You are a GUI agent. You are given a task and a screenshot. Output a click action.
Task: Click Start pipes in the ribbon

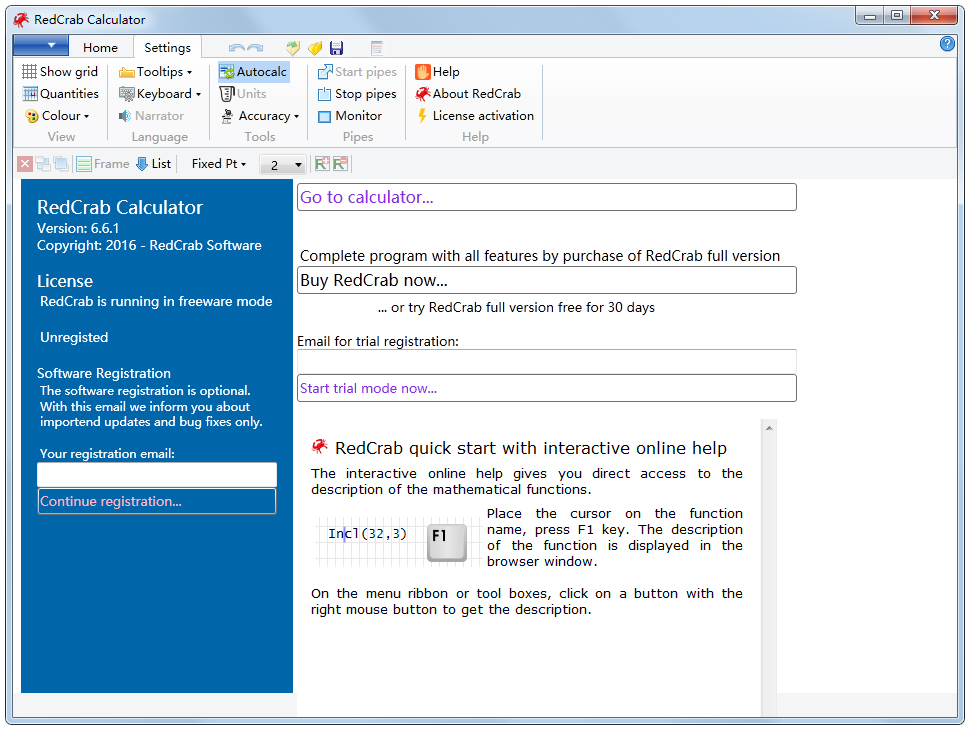coord(357,71)
